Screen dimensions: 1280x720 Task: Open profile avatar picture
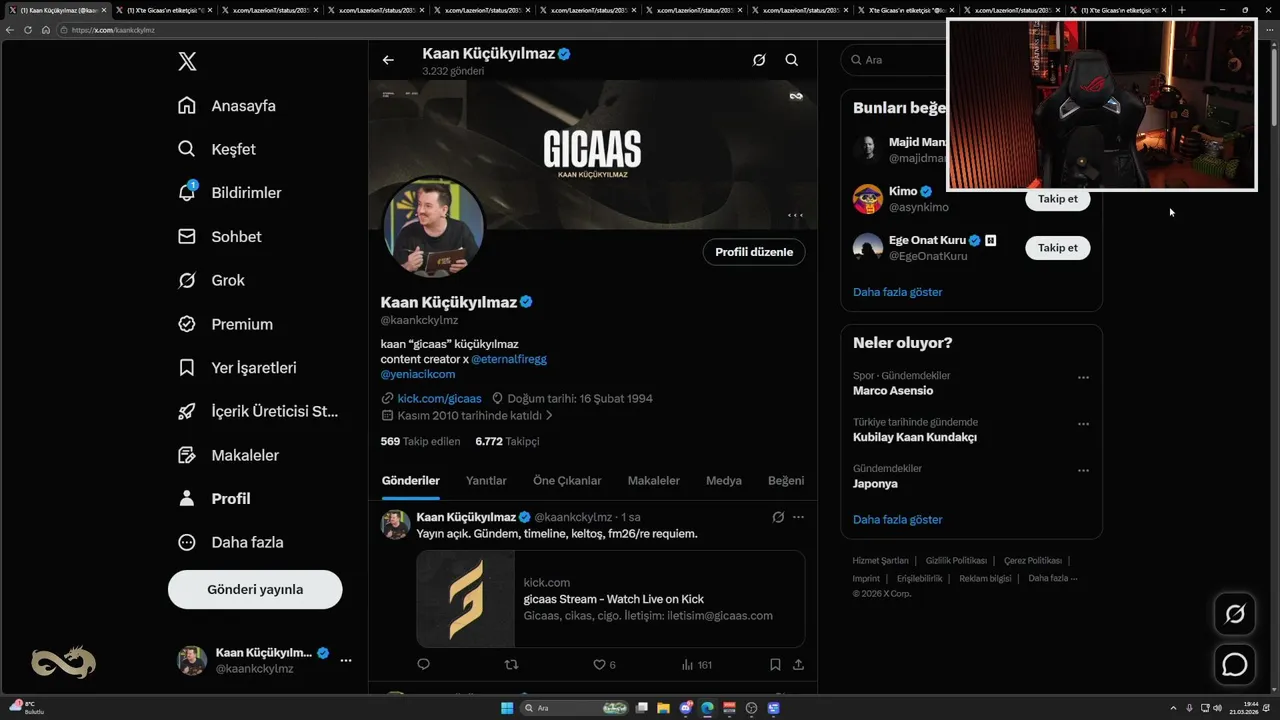pyautogui.click(x=434, y=228)
